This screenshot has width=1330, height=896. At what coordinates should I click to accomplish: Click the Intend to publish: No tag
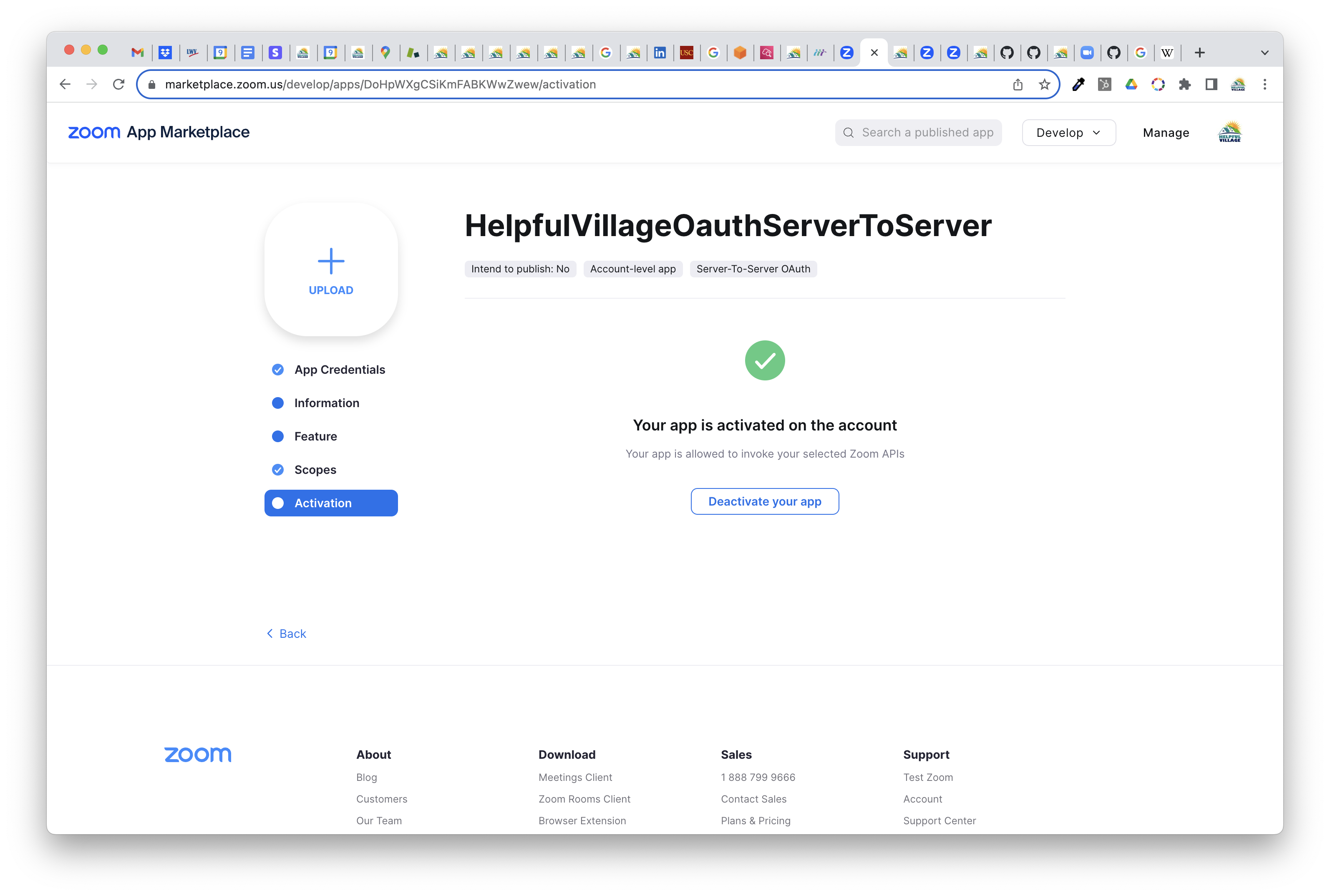[x=520, y=269]
